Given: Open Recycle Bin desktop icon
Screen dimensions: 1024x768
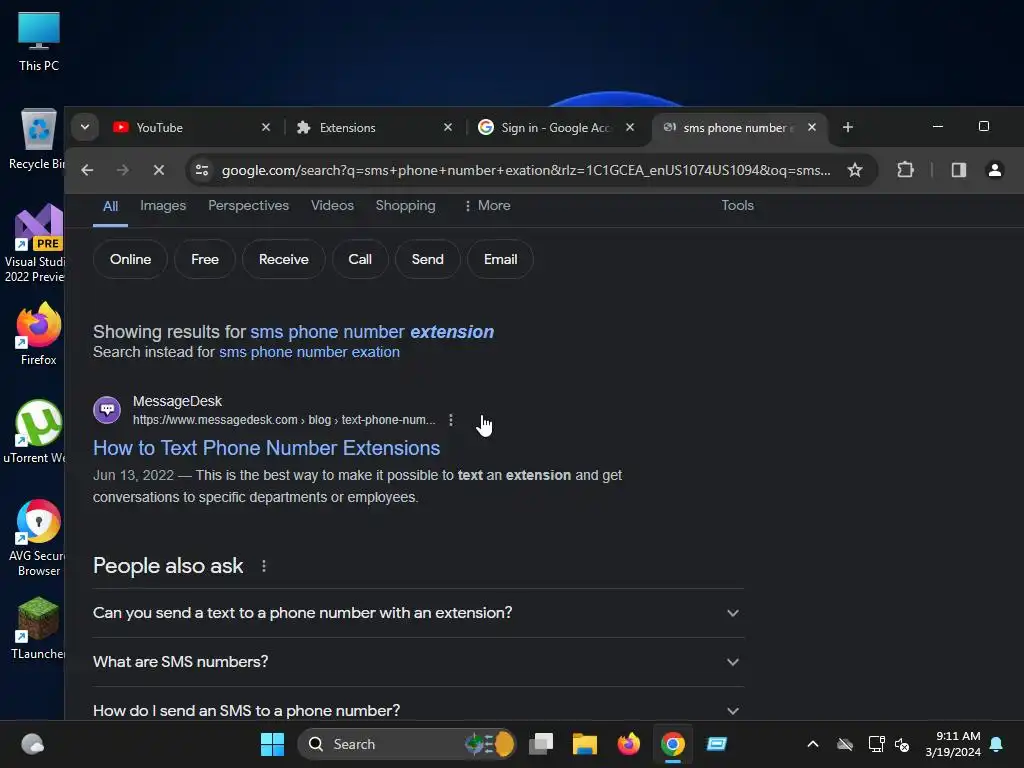Looking at the screenshot, I should 38,140.
